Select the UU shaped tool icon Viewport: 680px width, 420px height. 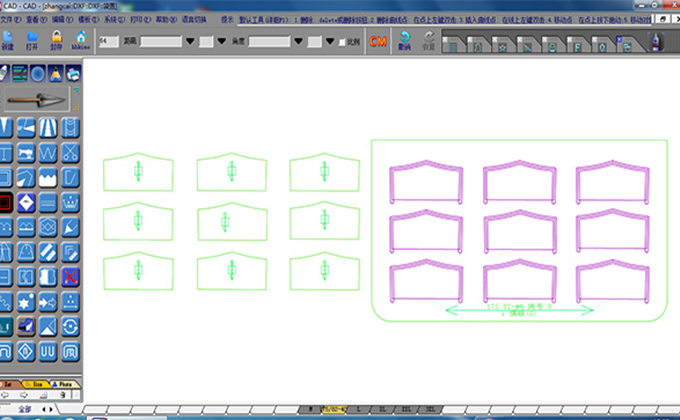(x=48, y=351)
